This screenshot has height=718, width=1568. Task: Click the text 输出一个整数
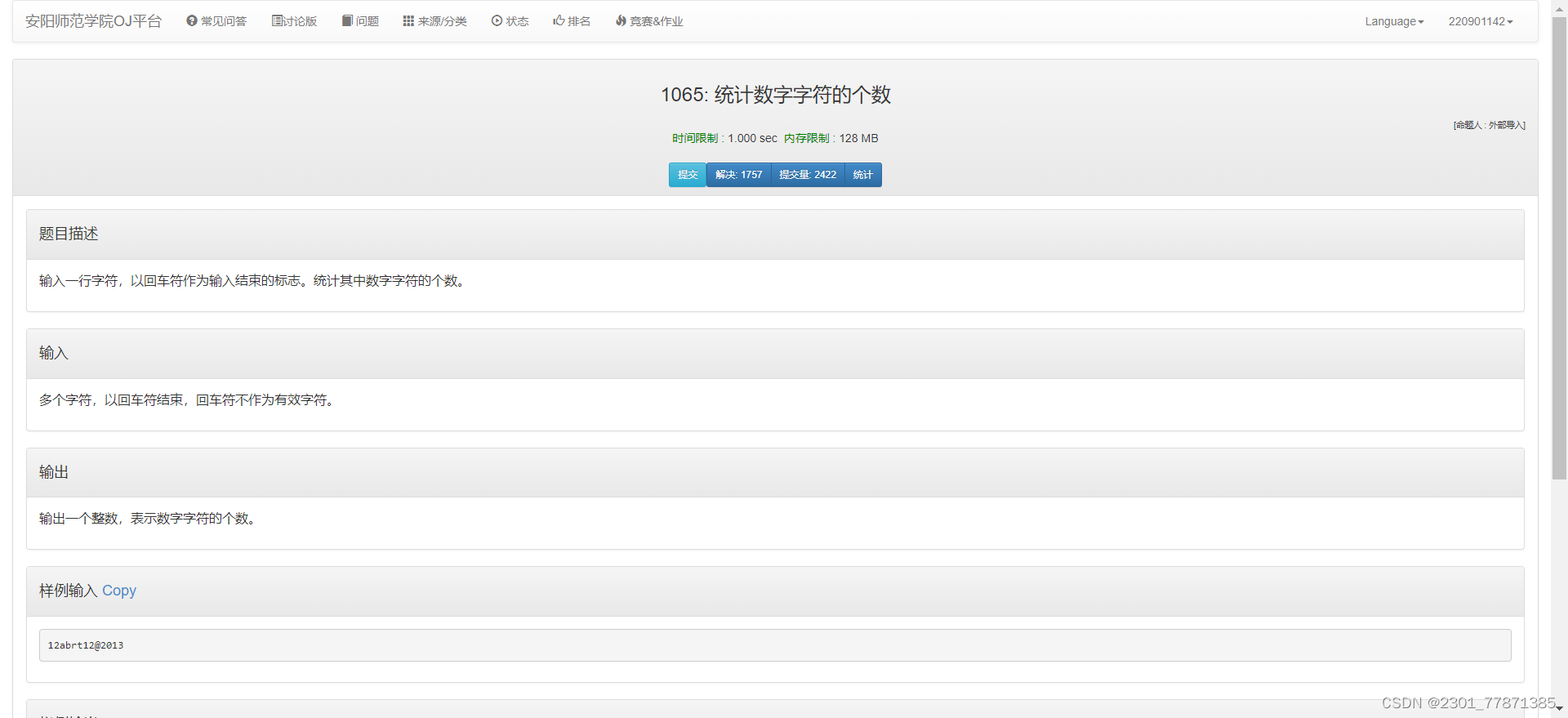pos(78,519)
